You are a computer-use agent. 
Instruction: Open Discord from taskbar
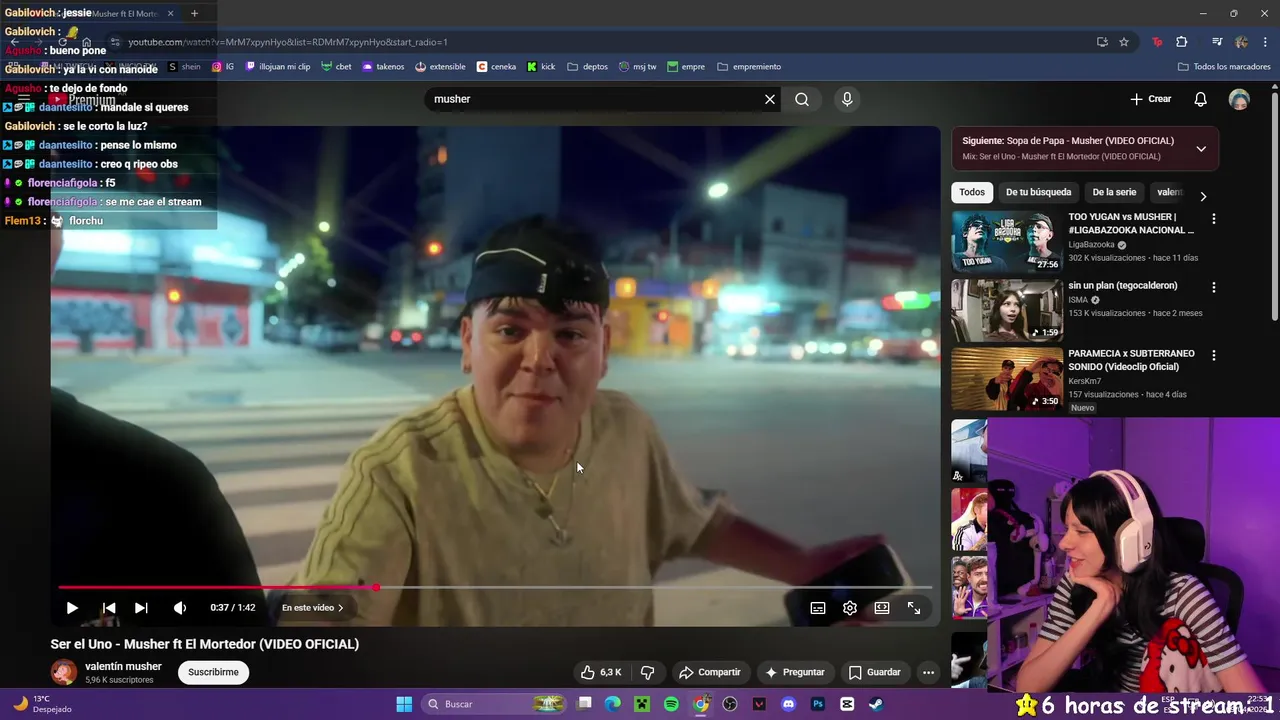coord(789,704)
